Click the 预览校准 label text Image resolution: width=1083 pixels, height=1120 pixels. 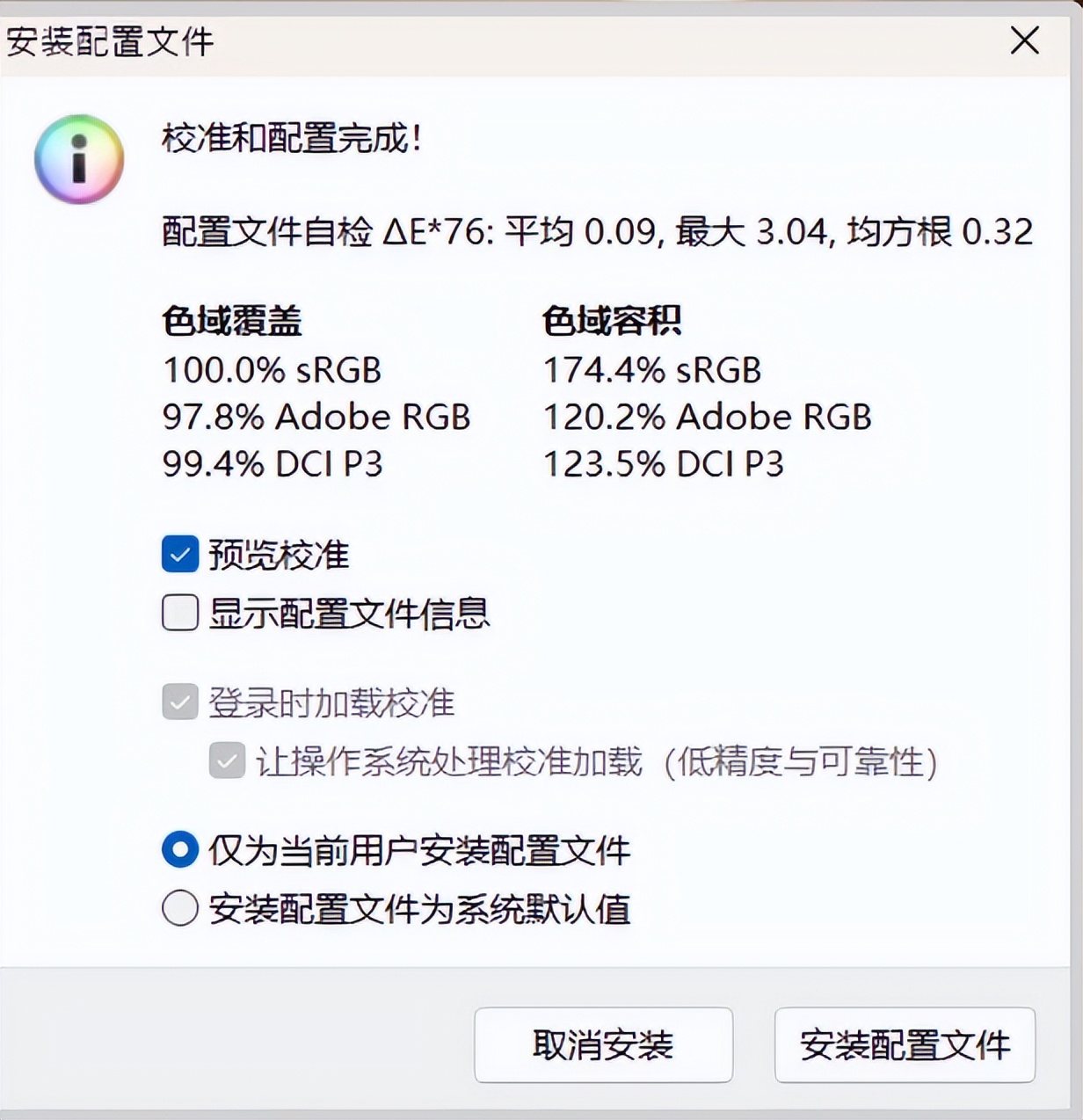(x=278, y=555)
